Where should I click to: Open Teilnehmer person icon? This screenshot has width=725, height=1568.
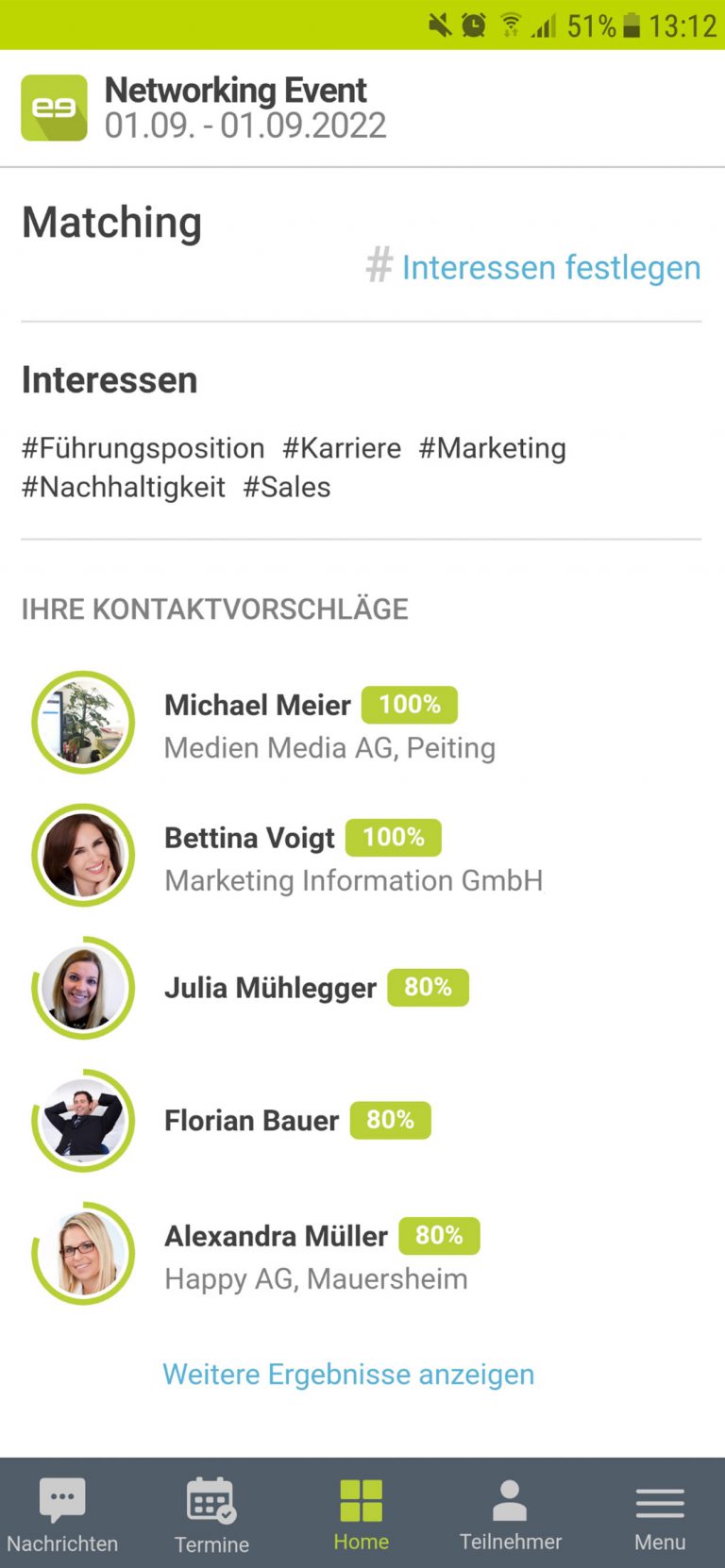tap(510, 1500)
